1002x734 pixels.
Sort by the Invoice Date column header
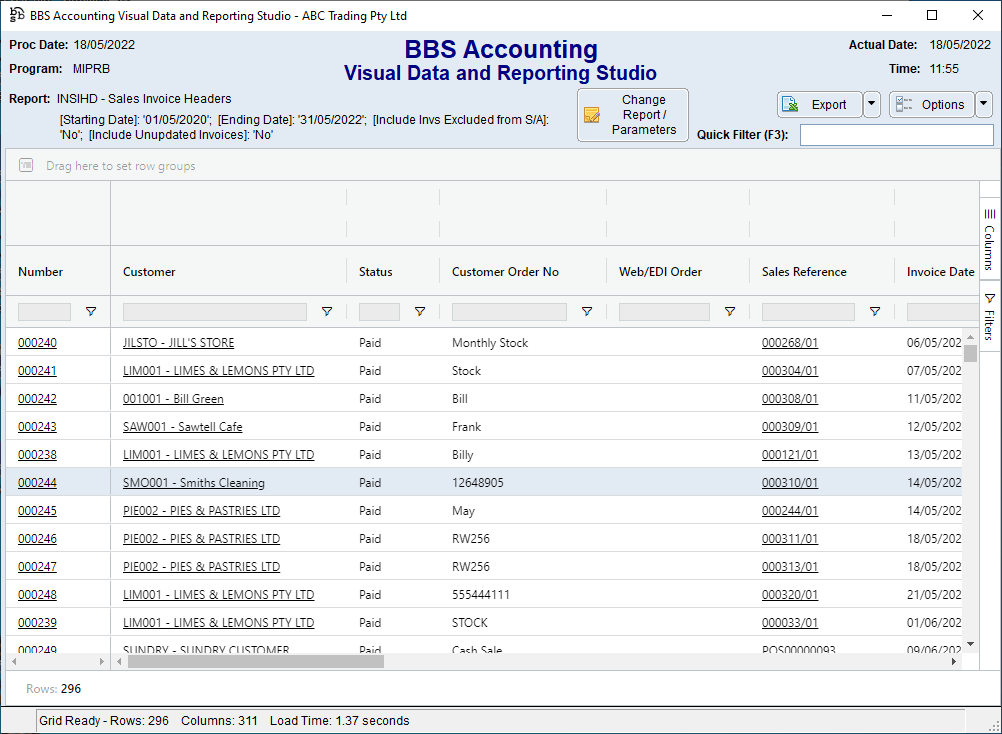coord(939,272)
